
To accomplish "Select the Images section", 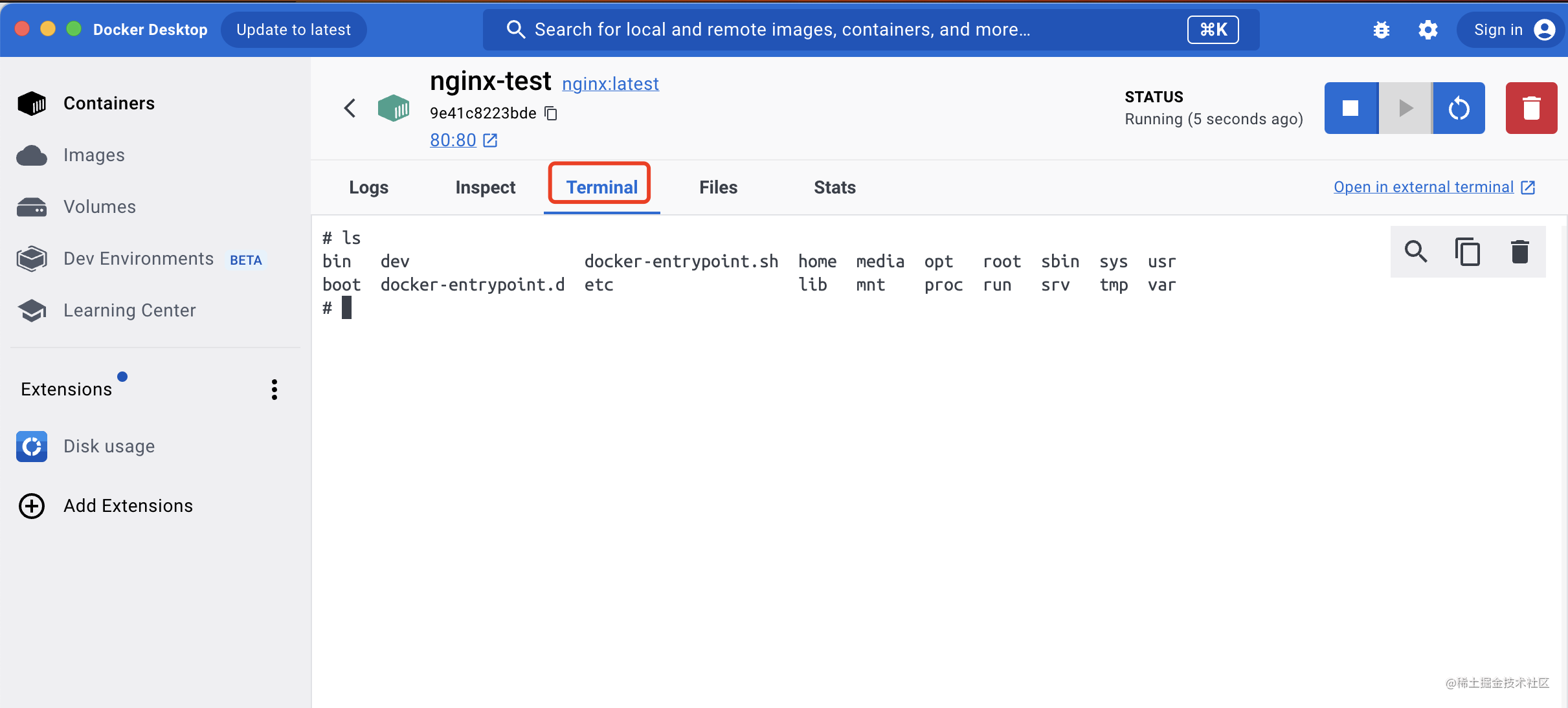I will click(x=93, y=155).
